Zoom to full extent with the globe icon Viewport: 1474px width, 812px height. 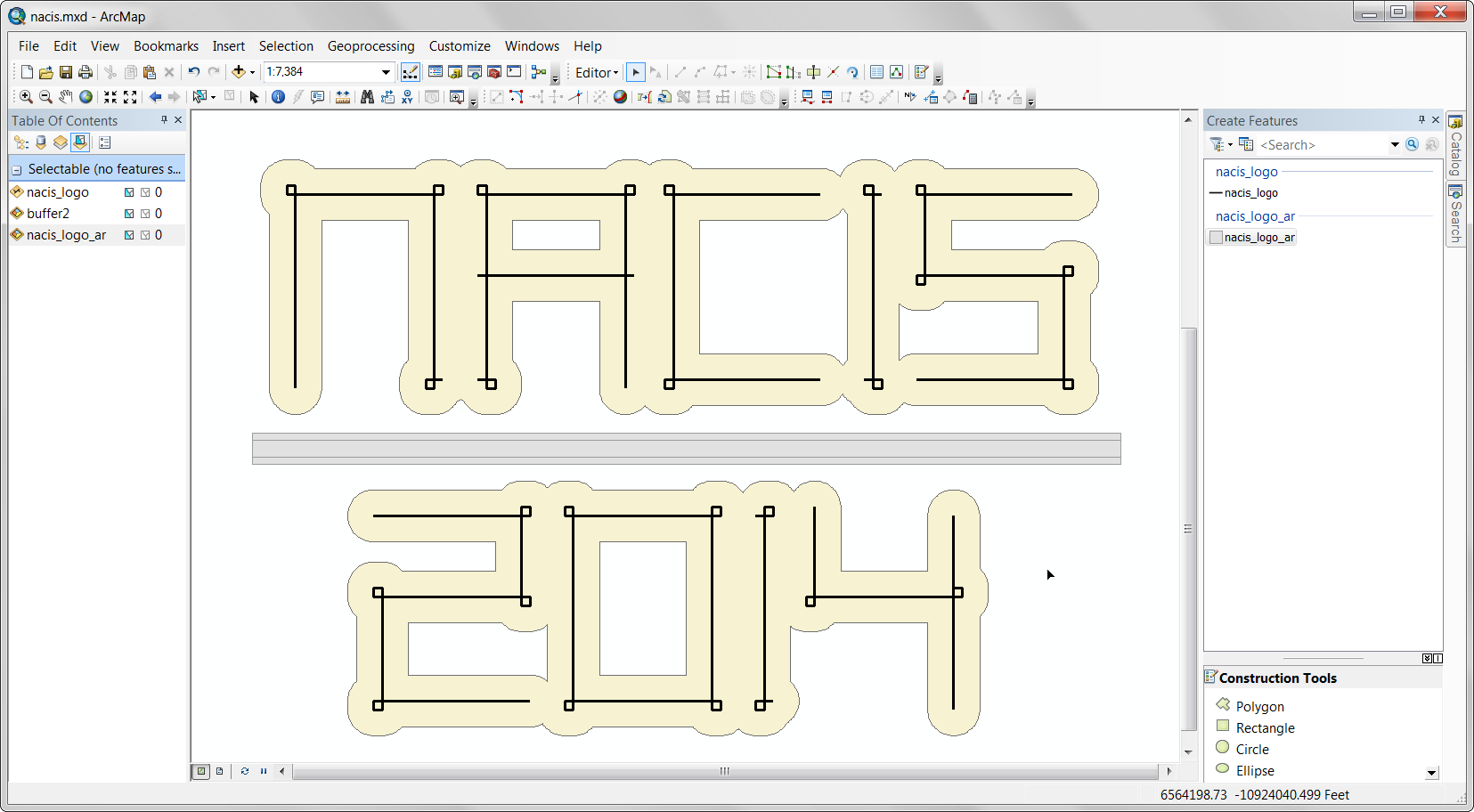pyautogui.click(x=86, y=97)
